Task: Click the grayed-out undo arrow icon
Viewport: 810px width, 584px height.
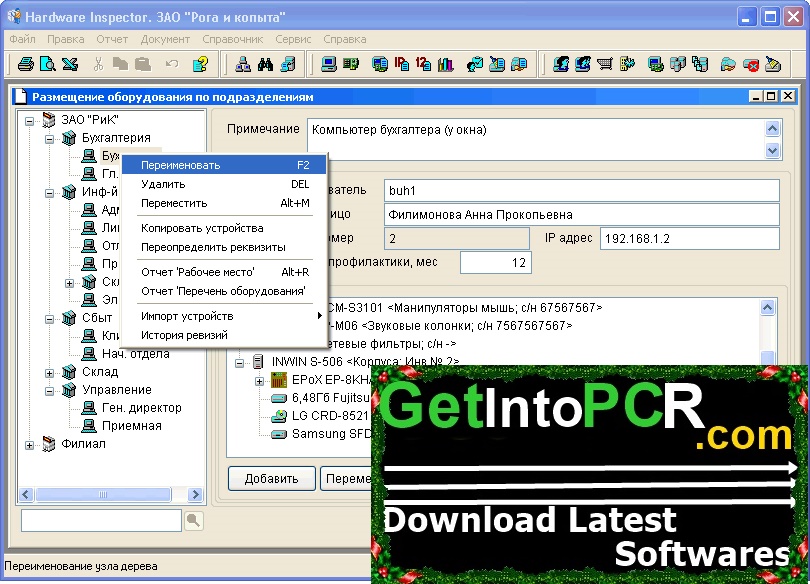Action: [172, 64]
